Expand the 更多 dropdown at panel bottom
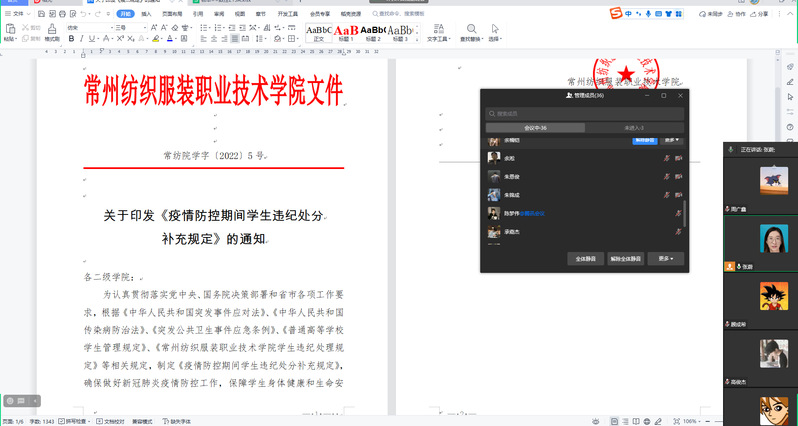The width and height of the screenshot is (798, 426). pos(665,259)
